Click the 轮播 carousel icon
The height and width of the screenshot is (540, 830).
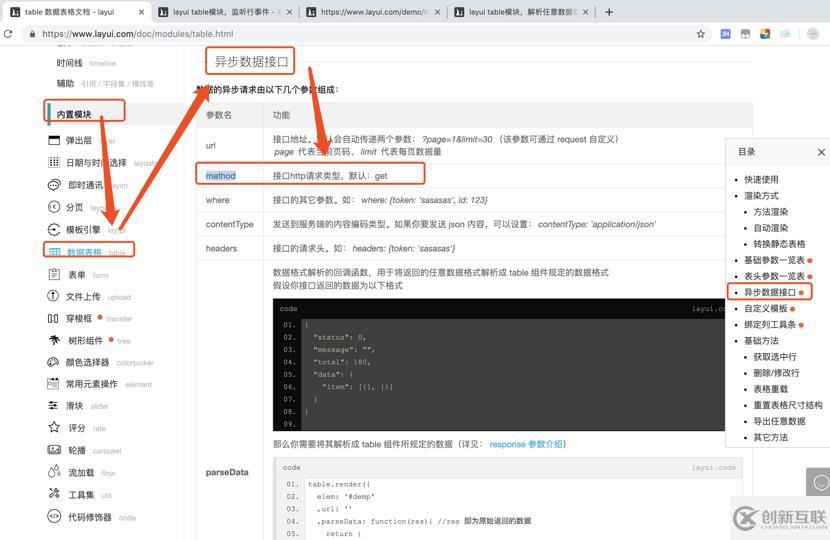pyautogui.click(x=54, y=450)
